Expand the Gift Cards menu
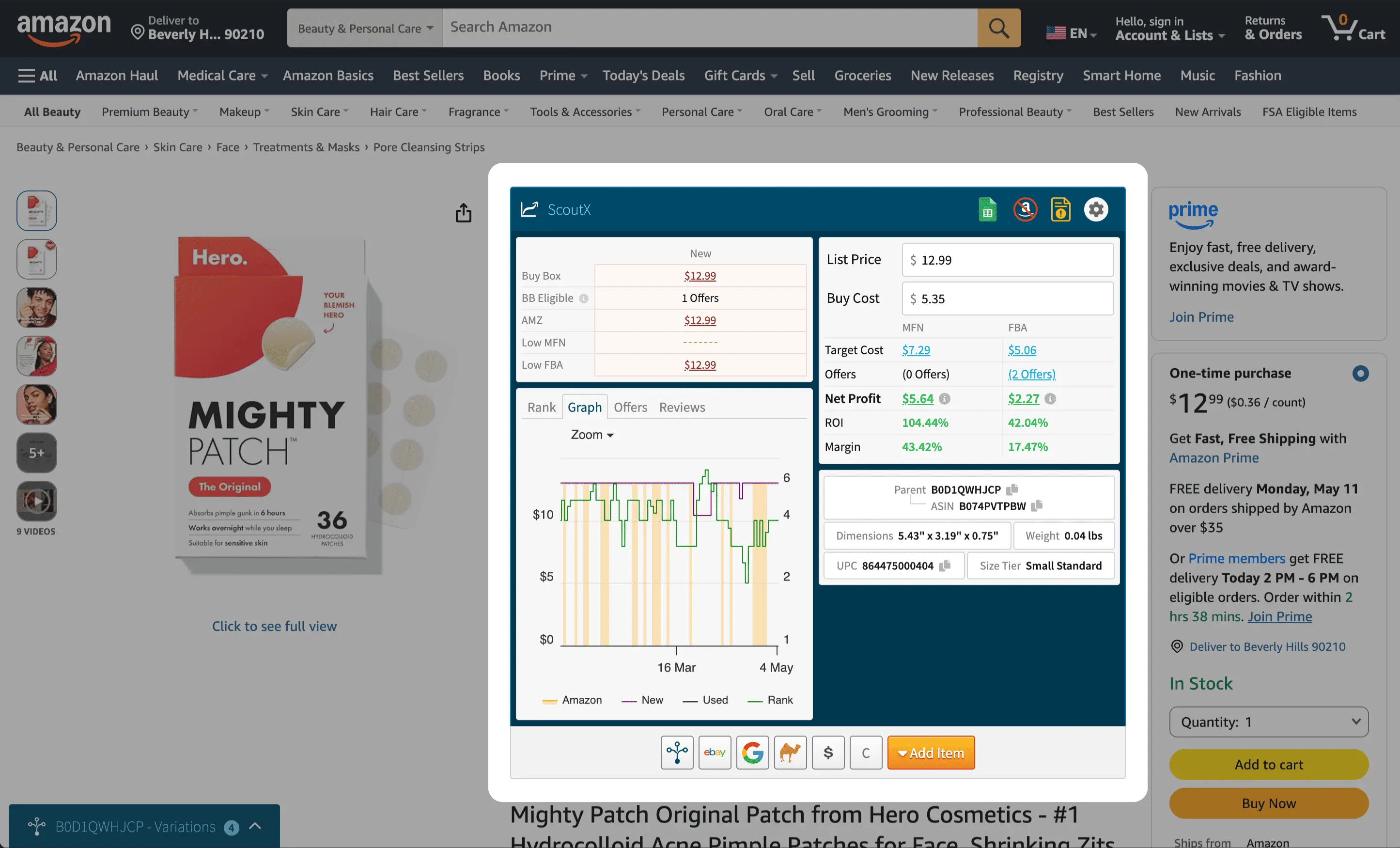 point(740,76)
